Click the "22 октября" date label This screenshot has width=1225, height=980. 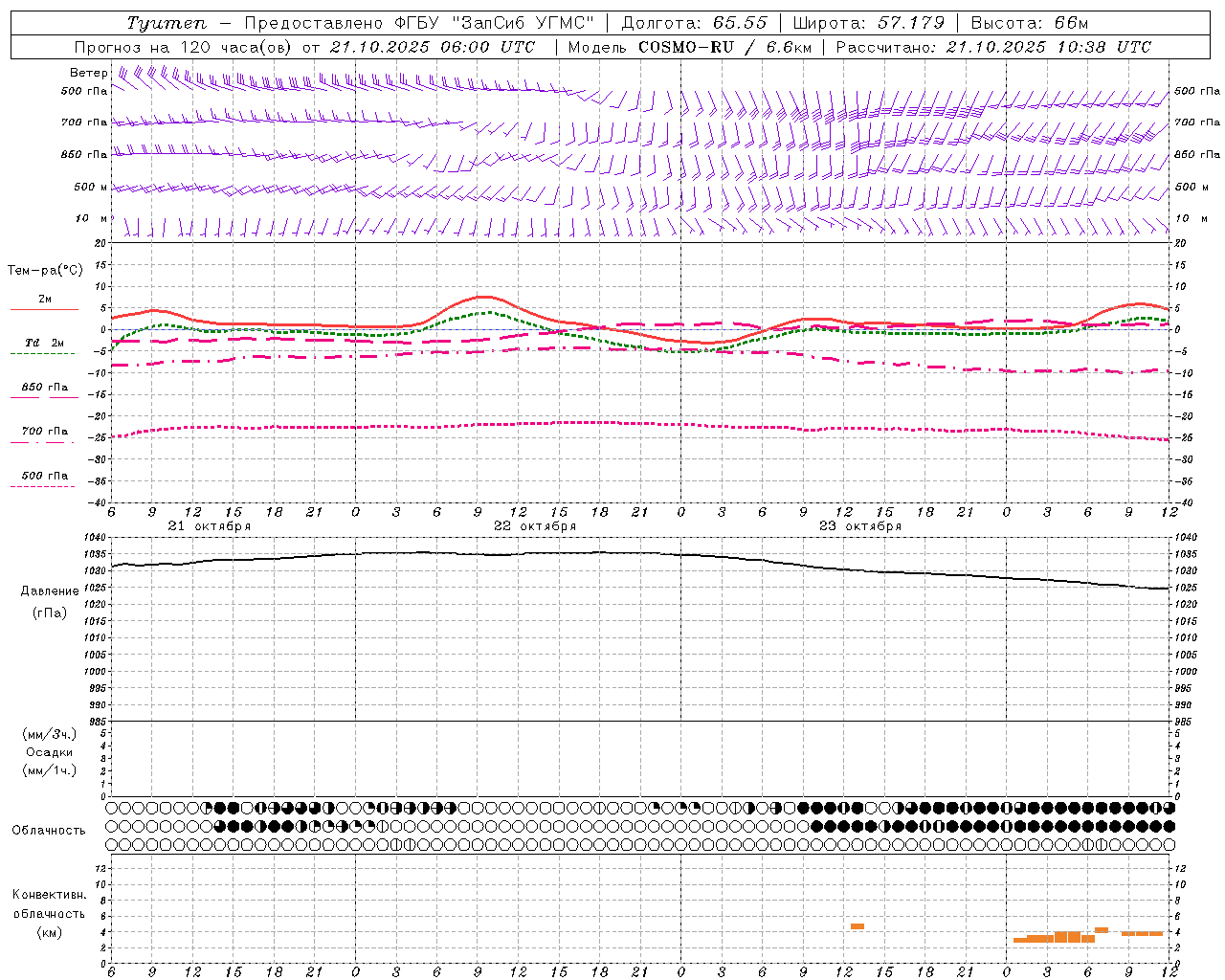(x=535, y=526)
